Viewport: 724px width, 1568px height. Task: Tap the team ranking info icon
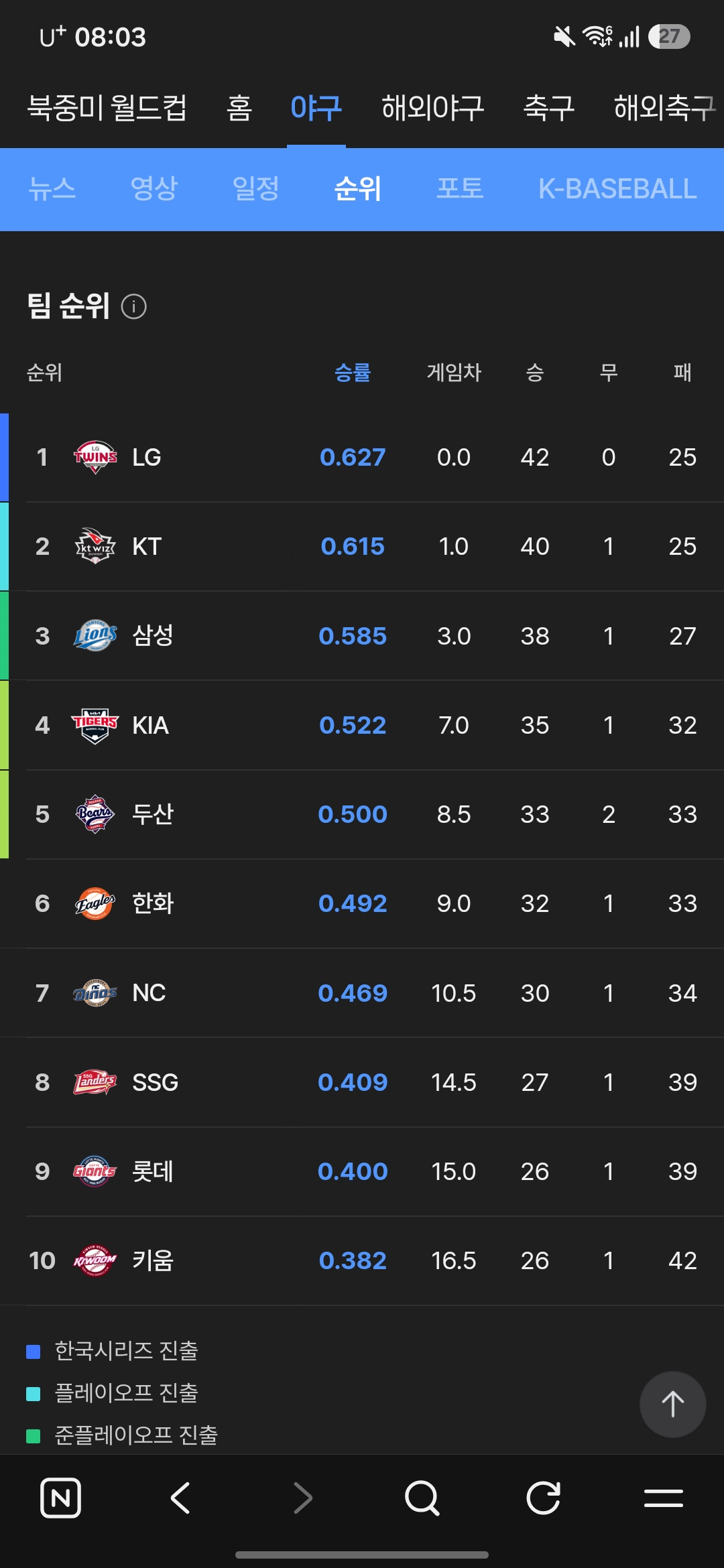[134, 307]
